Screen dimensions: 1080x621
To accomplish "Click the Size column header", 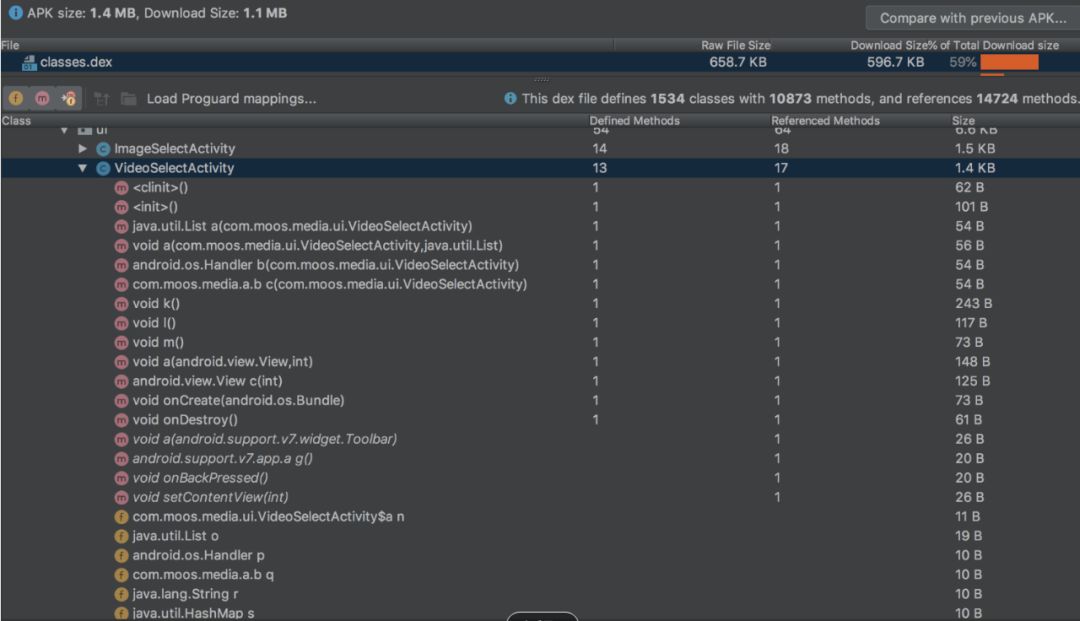I will click(963, 120).
